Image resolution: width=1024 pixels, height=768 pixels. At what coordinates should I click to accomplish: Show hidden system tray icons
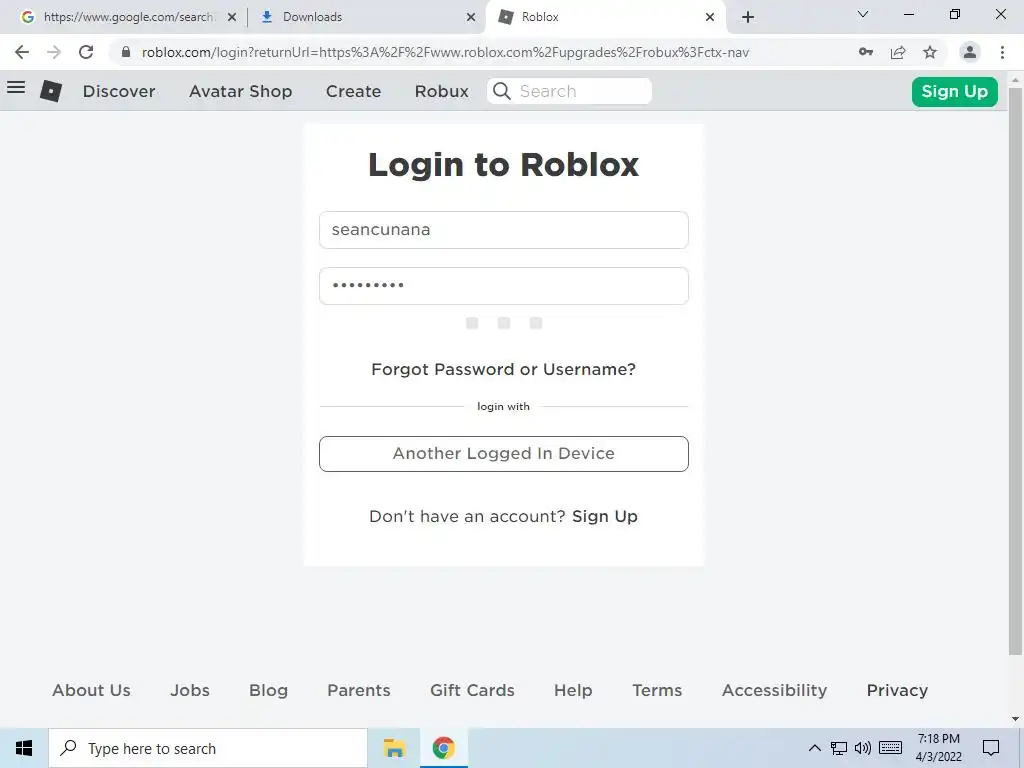point(814,748)
